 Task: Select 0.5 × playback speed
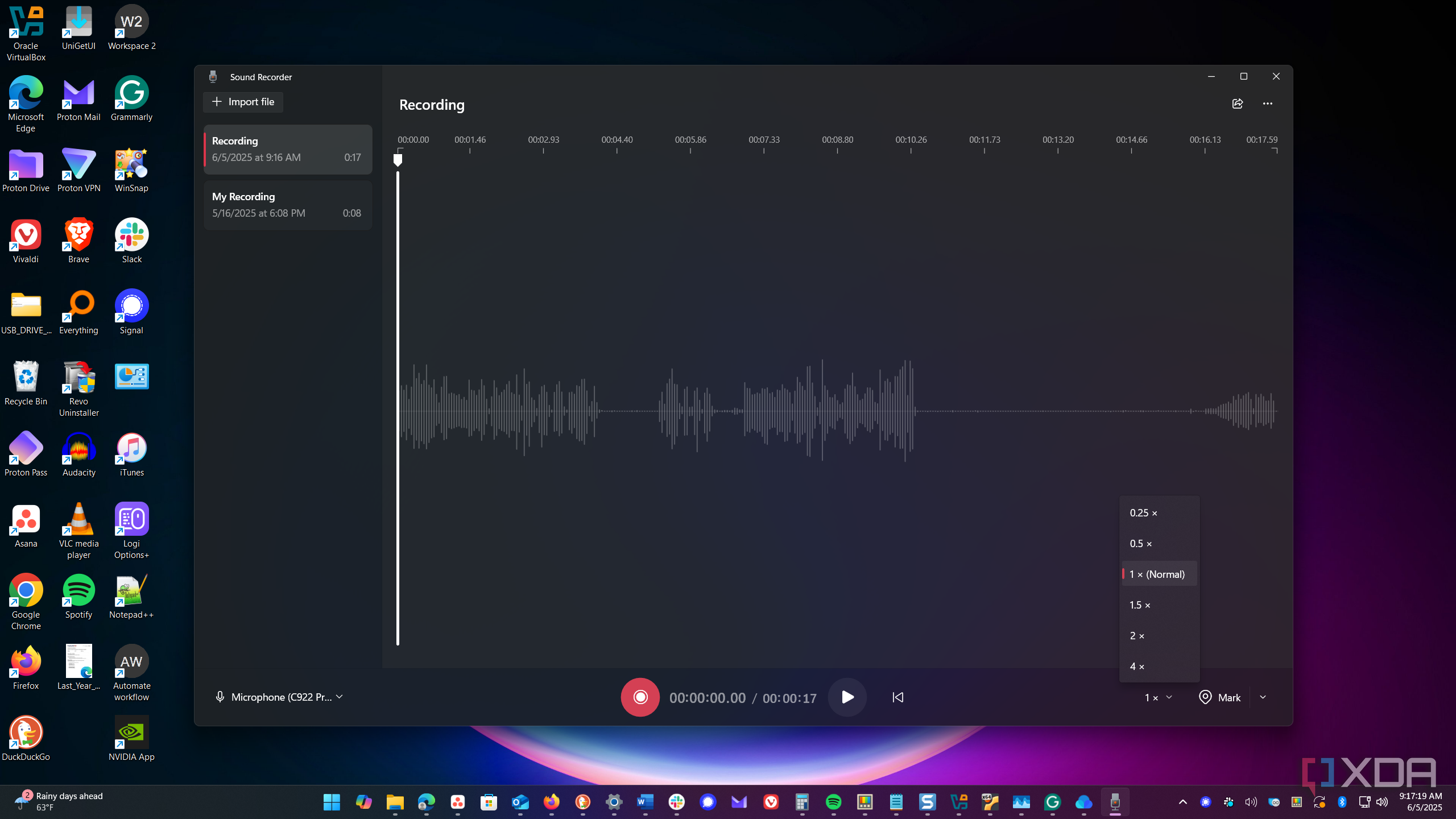(x=1159, y=544)
